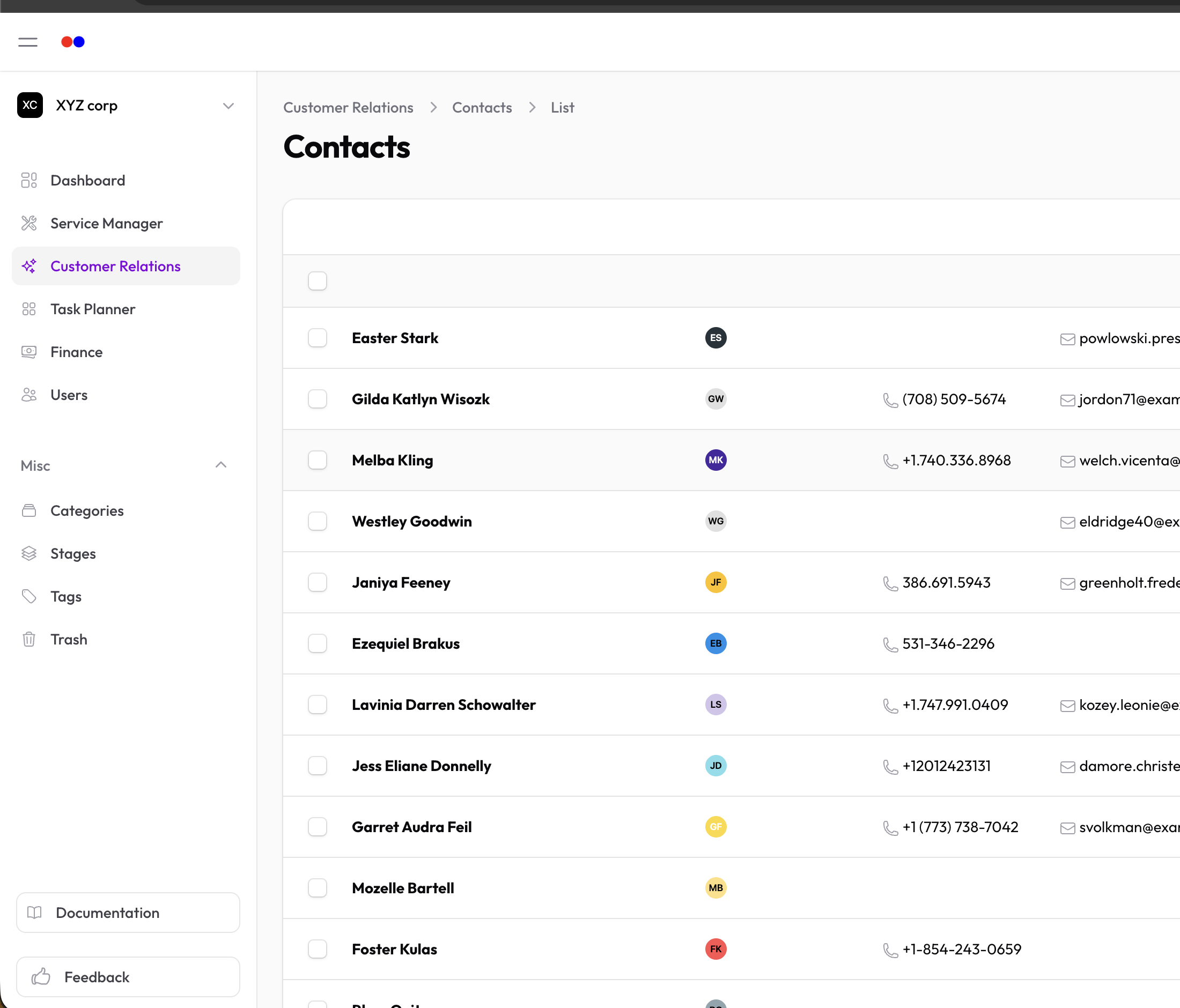Check the Lavinia Darren Schowalter checkbox
This screenshot has height=1008, width=1180.
(317, 705)
